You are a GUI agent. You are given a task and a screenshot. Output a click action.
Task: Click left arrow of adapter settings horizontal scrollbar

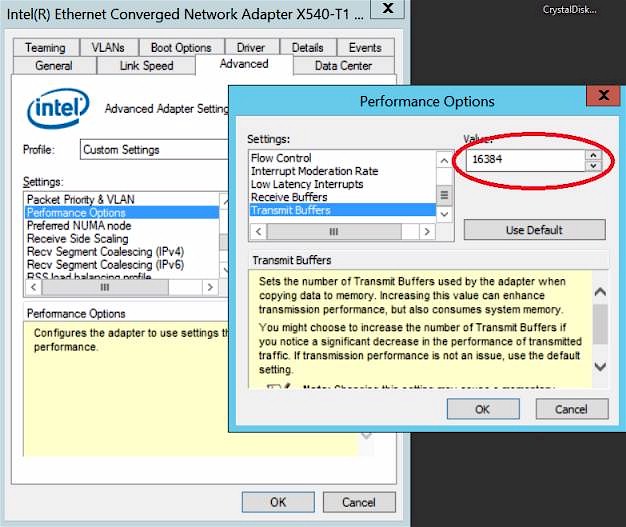[34, 287]
